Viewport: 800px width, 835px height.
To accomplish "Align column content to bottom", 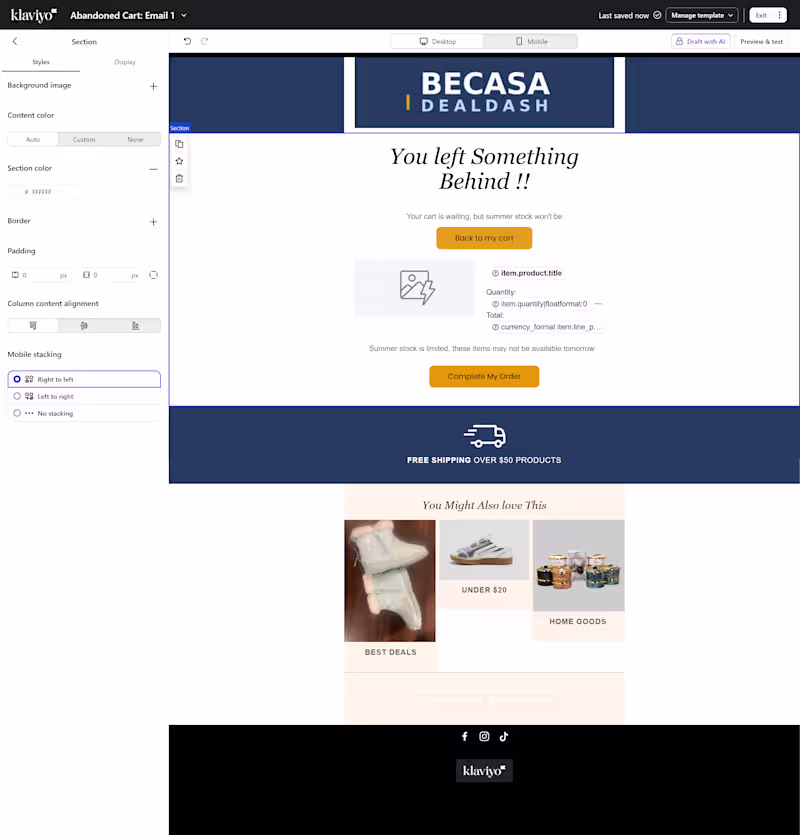I will 135,325.
